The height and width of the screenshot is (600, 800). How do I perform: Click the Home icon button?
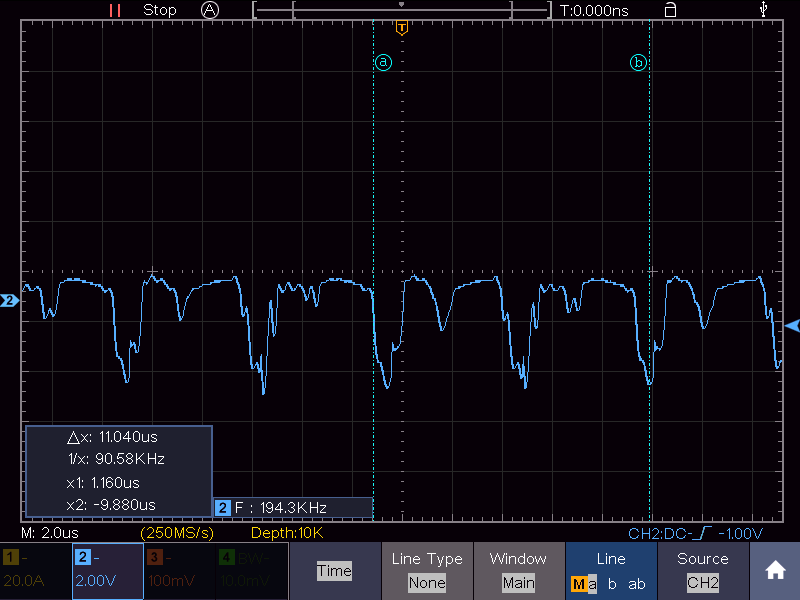(775, 570)
